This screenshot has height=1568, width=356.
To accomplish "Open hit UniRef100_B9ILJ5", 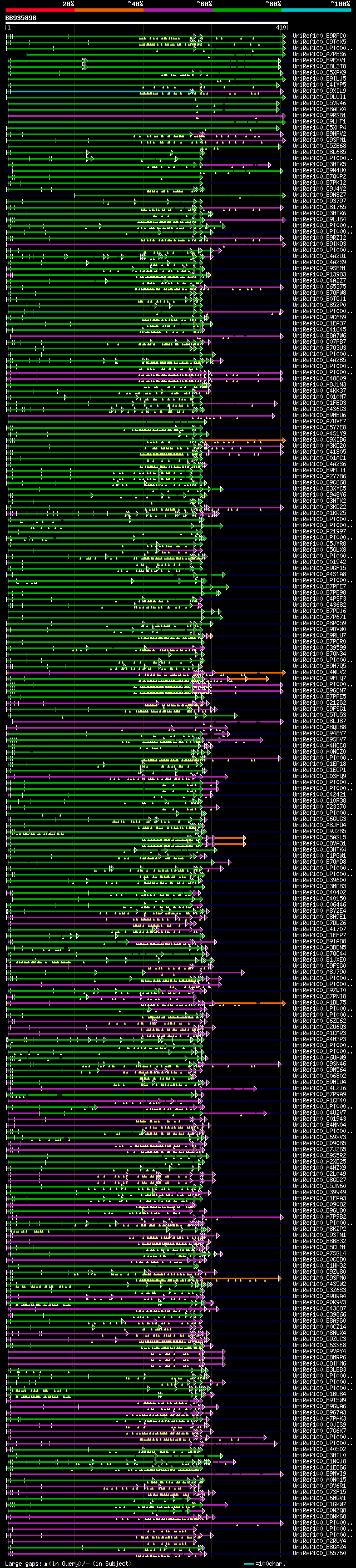I will 319,78.
